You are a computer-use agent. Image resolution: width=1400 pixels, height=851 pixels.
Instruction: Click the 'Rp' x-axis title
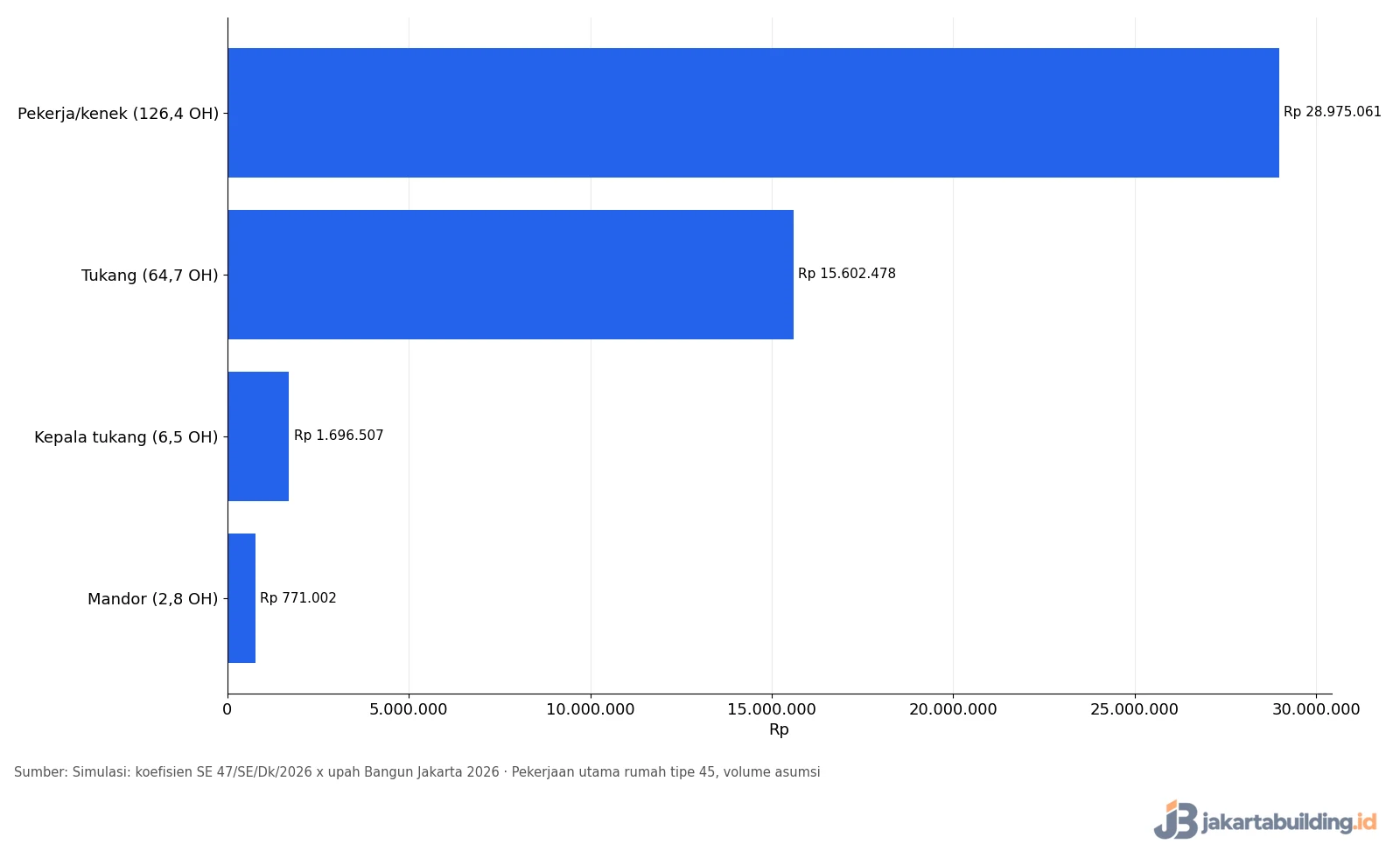(x=779, y=729)
